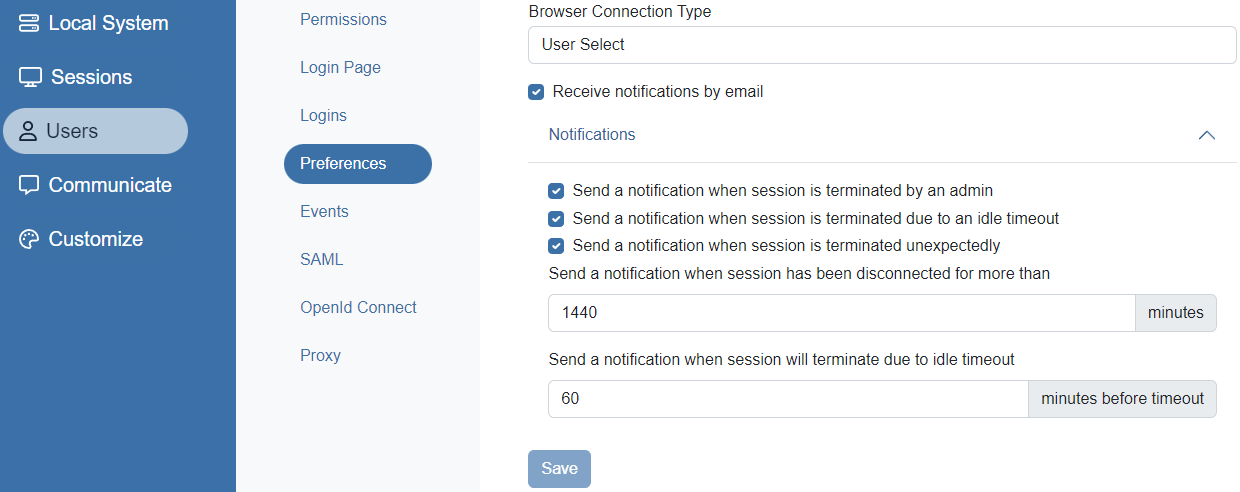Click the Communicate chat bubble icon
This screenshot has height=492, width=1240.
(29, 185)
